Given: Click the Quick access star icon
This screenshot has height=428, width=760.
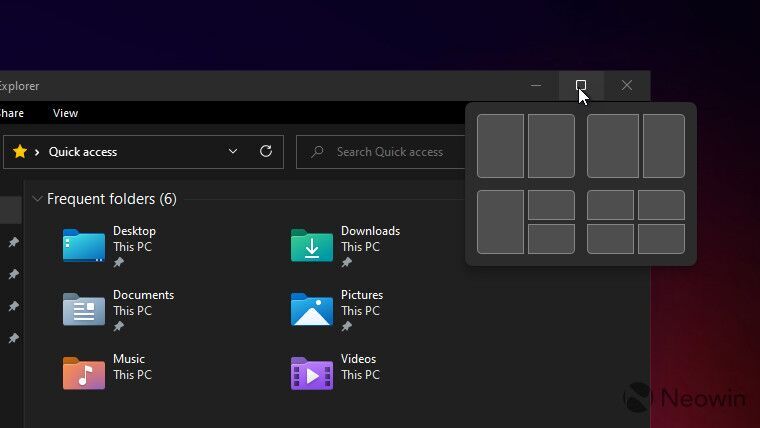Looking at the screenshot, I should [20, 152].
